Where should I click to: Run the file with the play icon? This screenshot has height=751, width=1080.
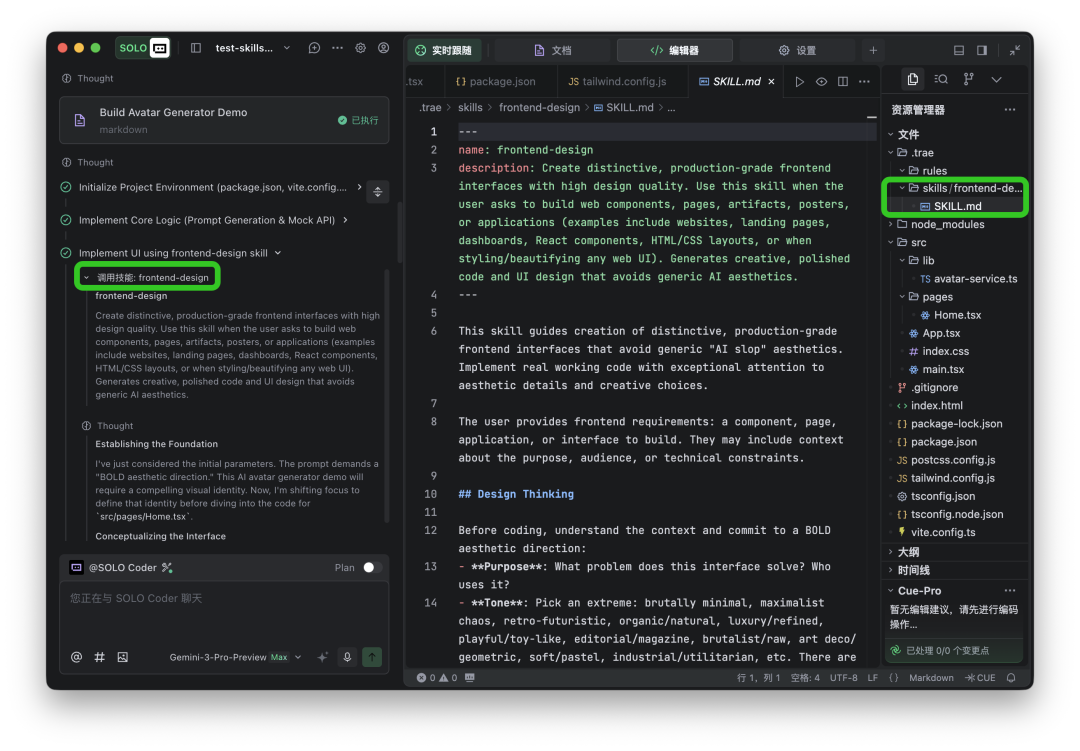[799, 81]
